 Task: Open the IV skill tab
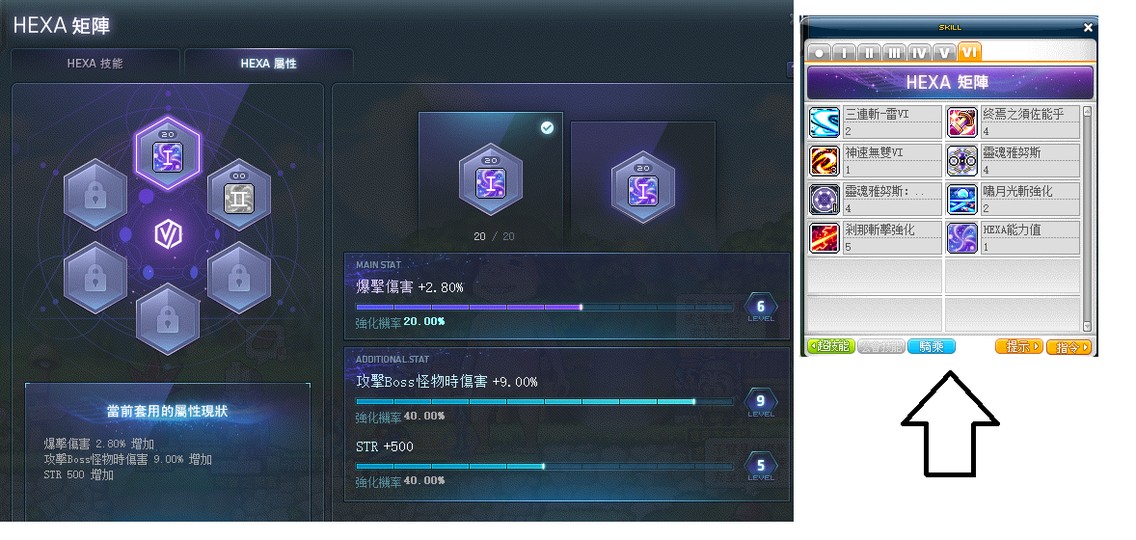[919, 52]
